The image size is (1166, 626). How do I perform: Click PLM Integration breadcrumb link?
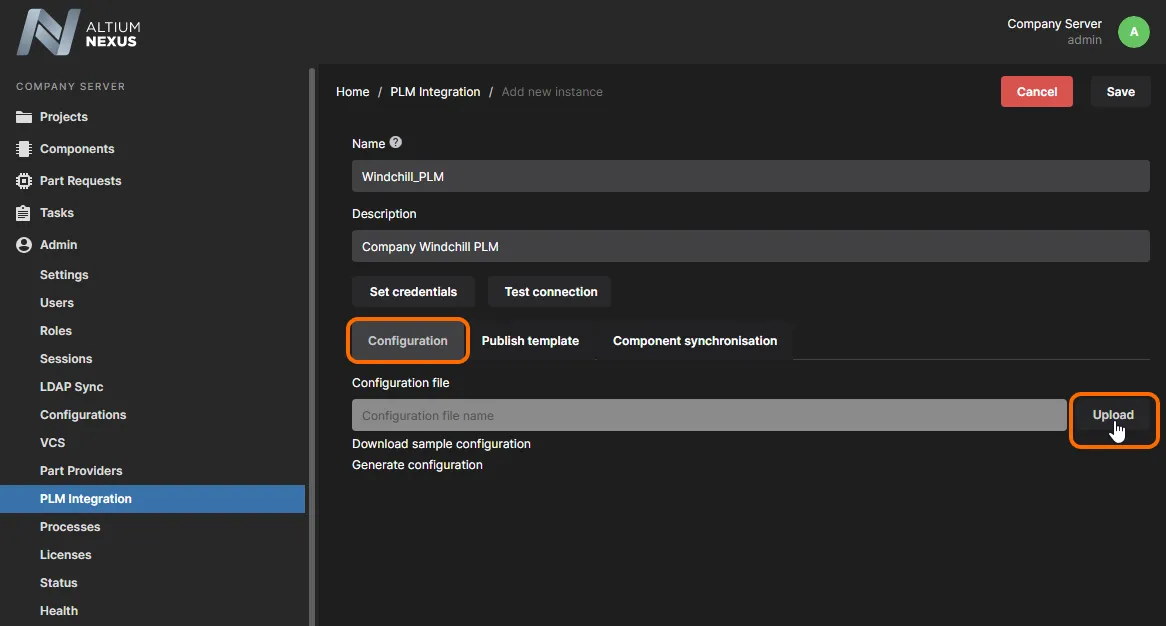click(435, 91)
